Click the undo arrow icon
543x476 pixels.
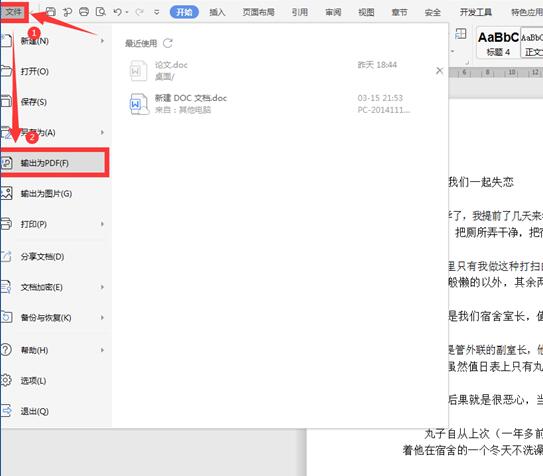coord(117,12)
